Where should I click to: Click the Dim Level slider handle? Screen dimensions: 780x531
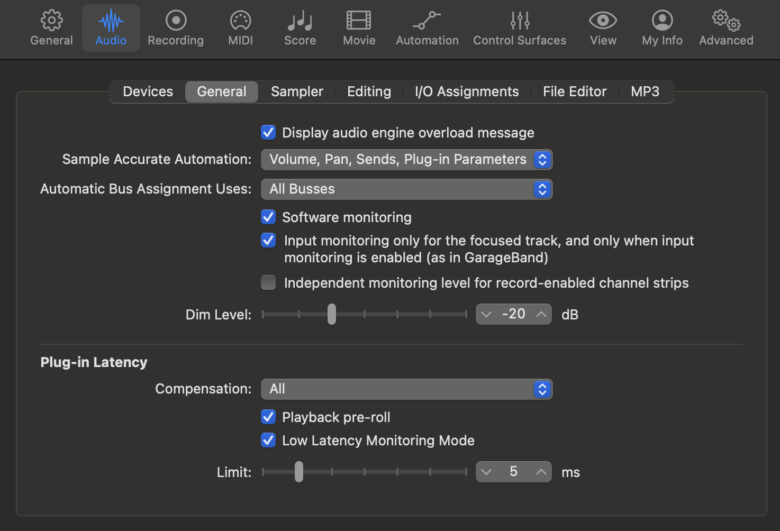coord(331,314)
